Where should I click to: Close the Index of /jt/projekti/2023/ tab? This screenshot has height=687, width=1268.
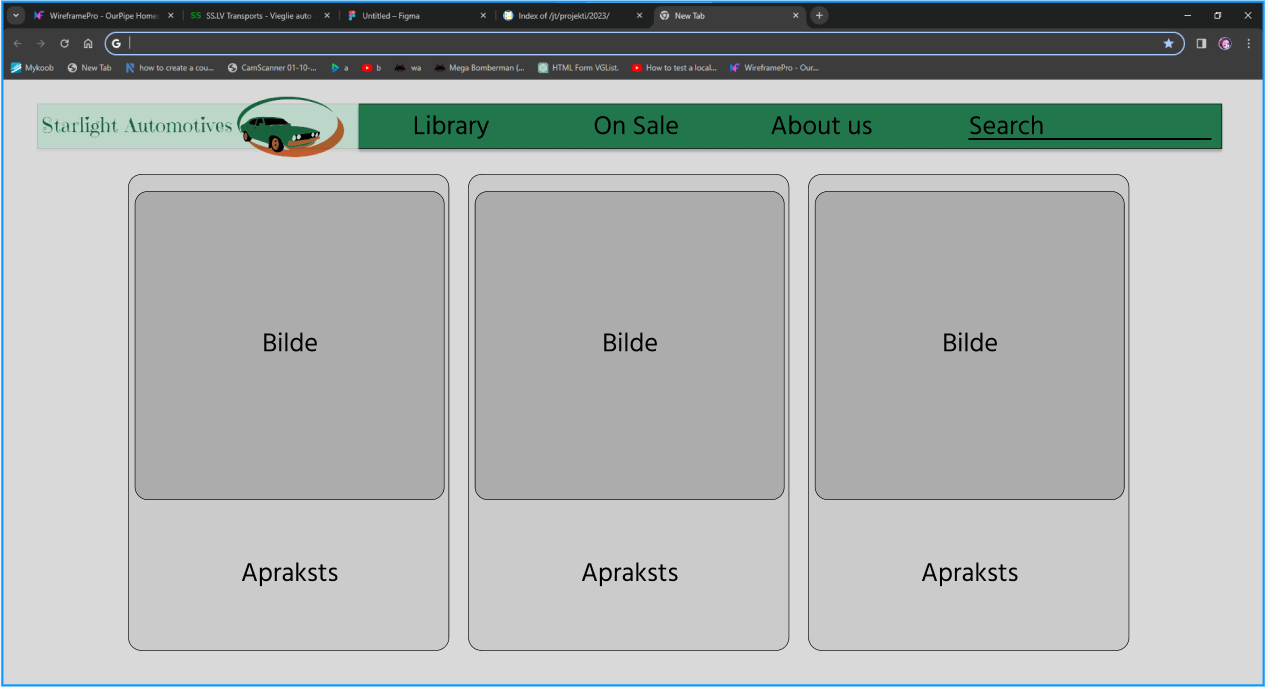pyautogui.click(x=640, y=16)
